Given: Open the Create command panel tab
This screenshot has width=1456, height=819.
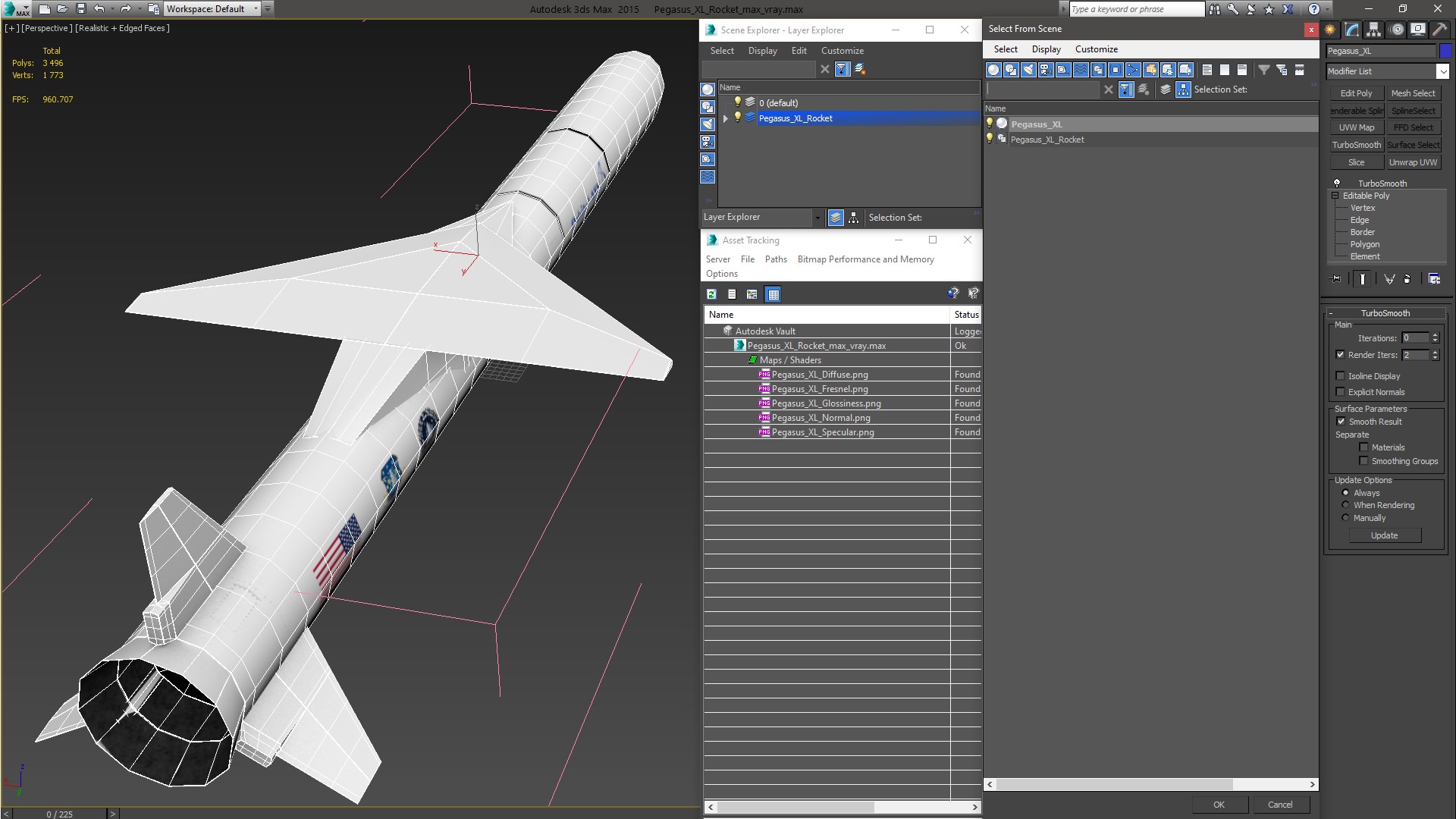Looking at the screenshot, I should pyautogui.click(x=1330, y=30).
